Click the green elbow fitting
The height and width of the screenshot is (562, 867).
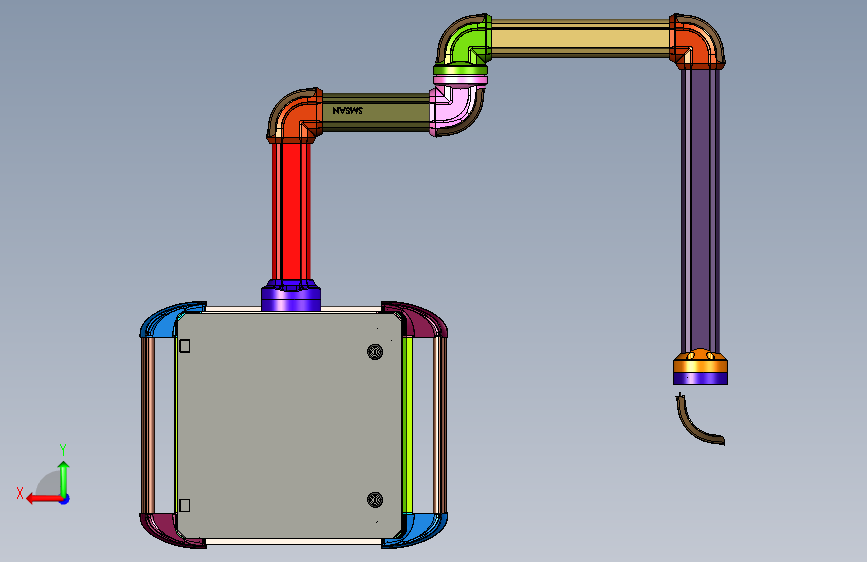[466, 43]
